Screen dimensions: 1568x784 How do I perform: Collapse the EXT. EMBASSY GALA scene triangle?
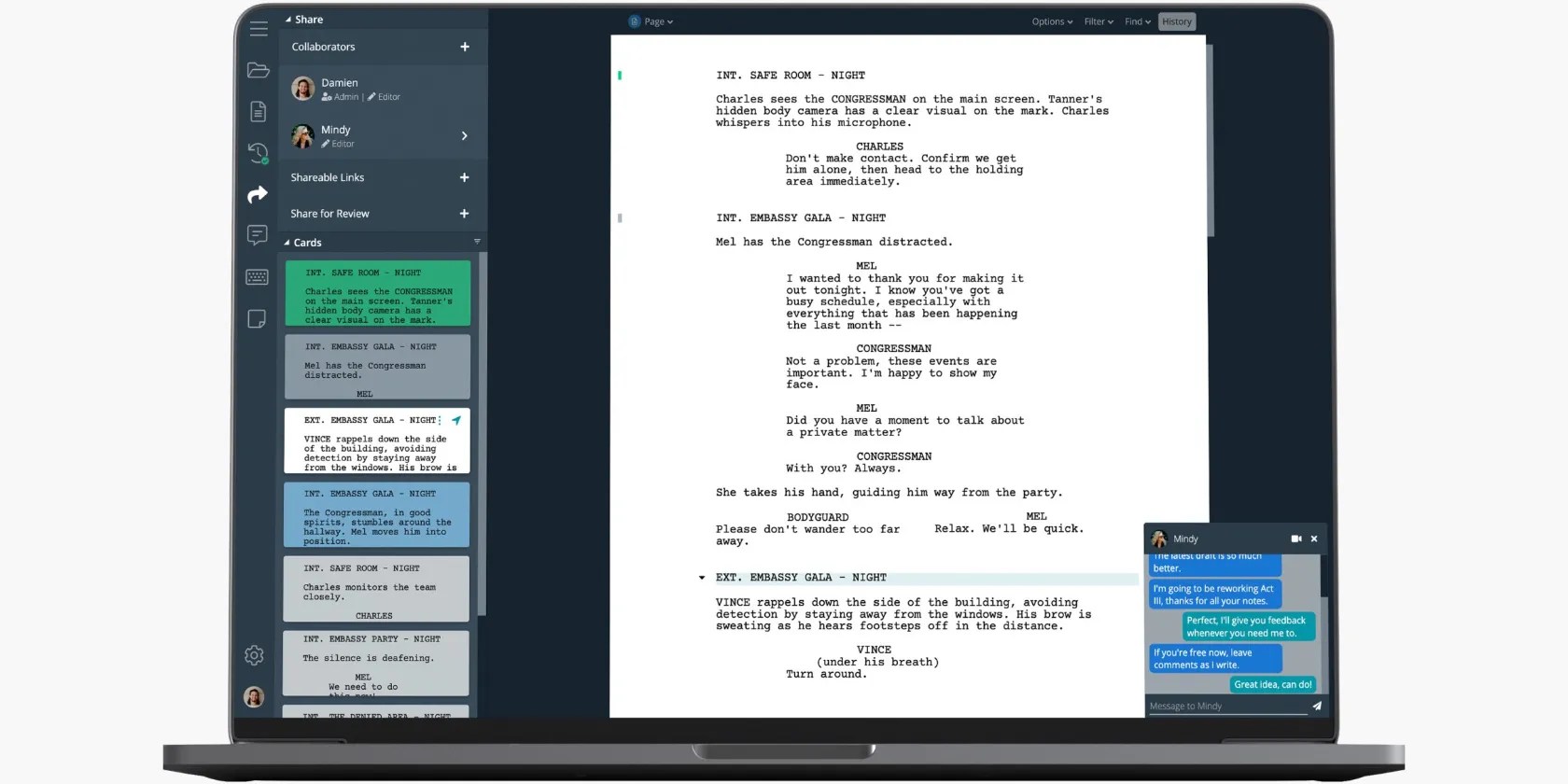(x=702, y=578)
